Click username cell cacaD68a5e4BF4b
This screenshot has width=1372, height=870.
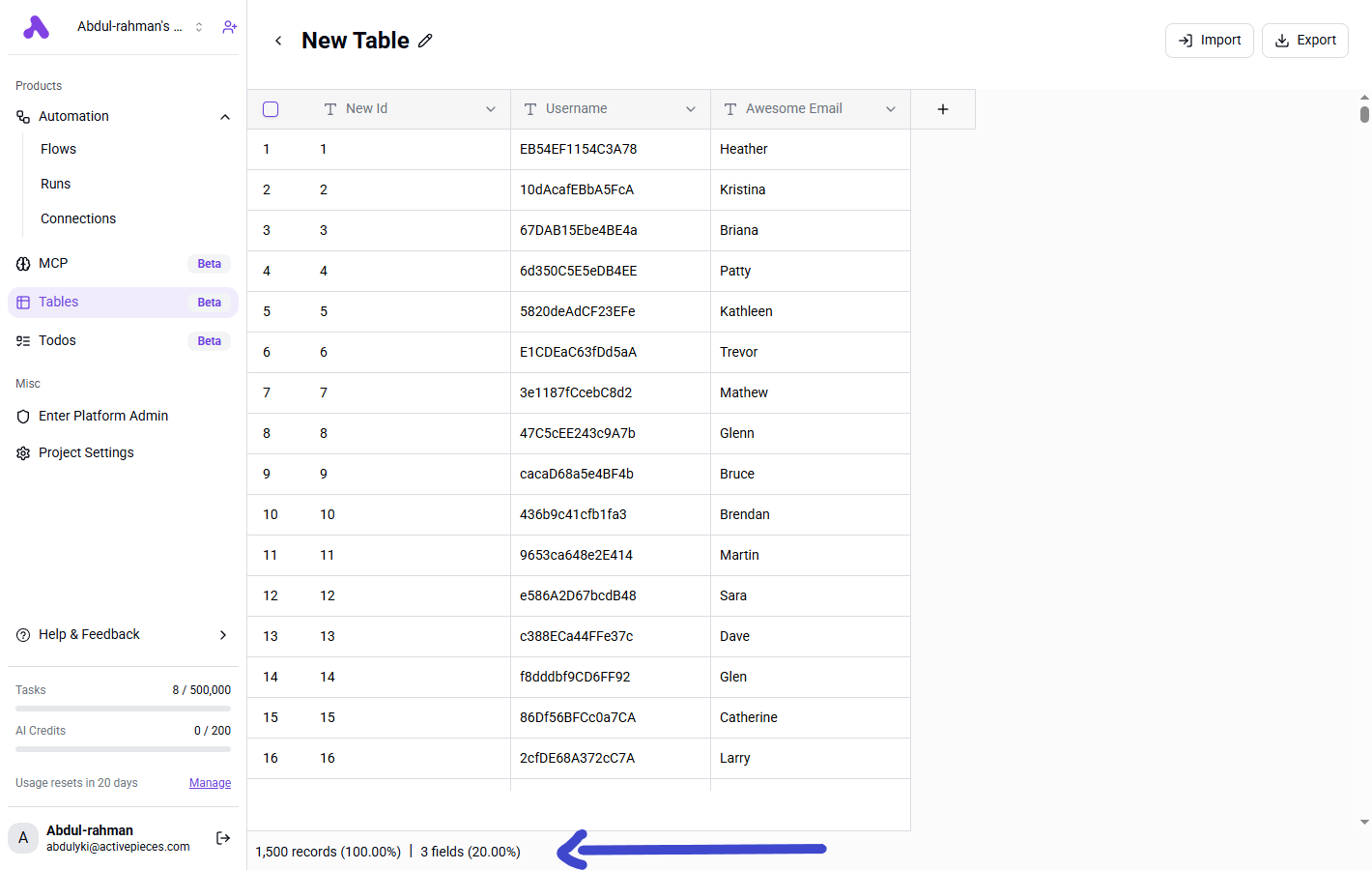pyautogui.click(x=611, y=474)
